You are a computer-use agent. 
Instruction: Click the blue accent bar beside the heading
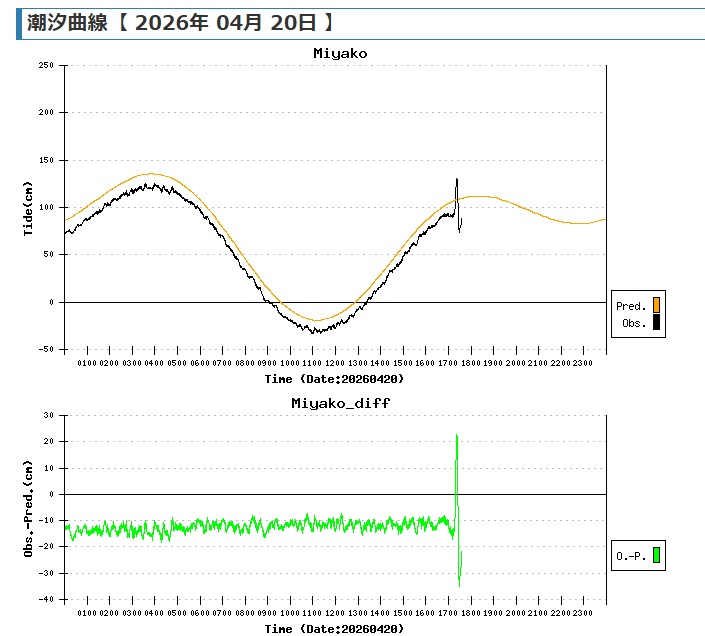pos(20,24)
